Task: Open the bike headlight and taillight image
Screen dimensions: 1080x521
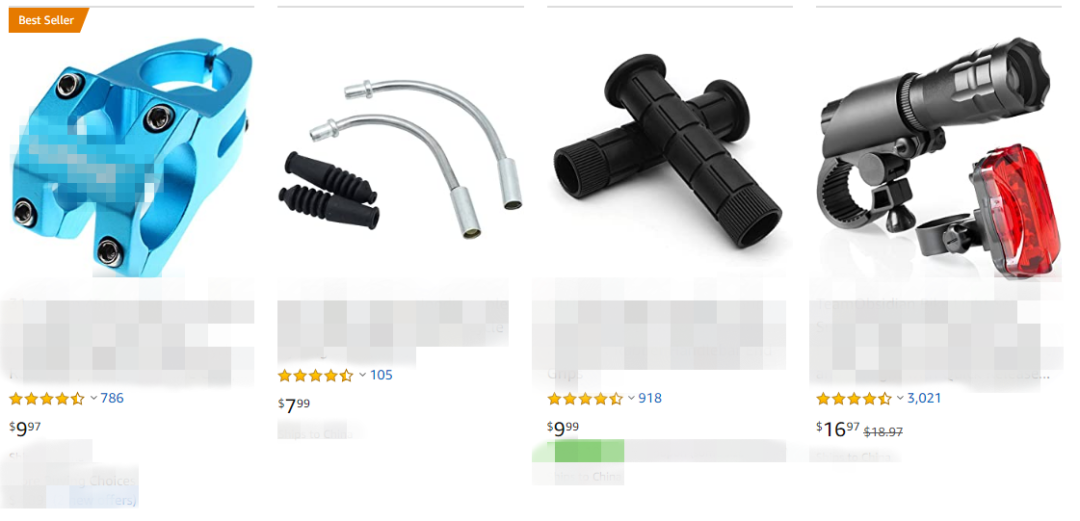Action: click(x=937, y=157)
